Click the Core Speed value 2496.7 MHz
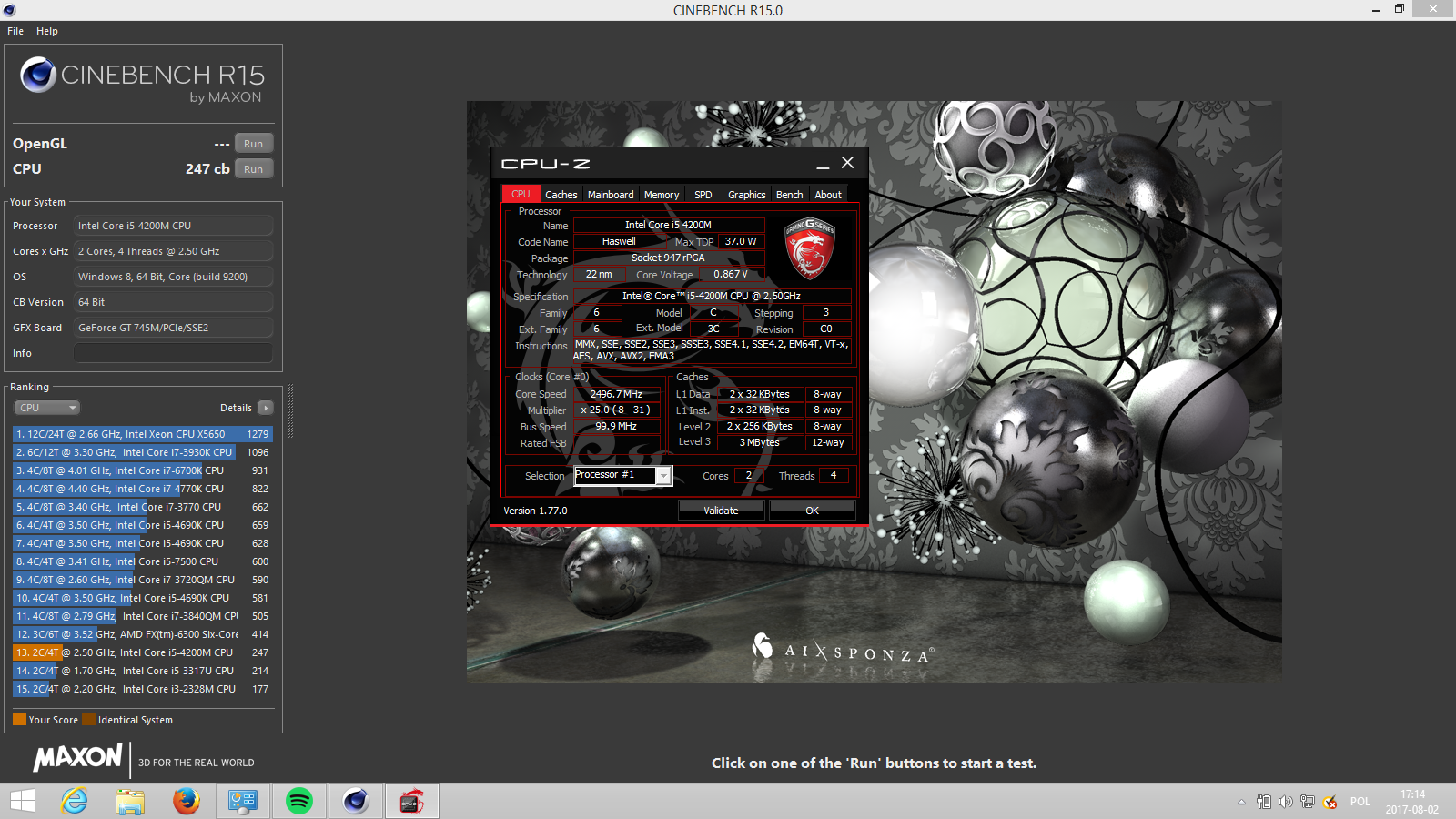1456x819 pixels. click(617, 394)
